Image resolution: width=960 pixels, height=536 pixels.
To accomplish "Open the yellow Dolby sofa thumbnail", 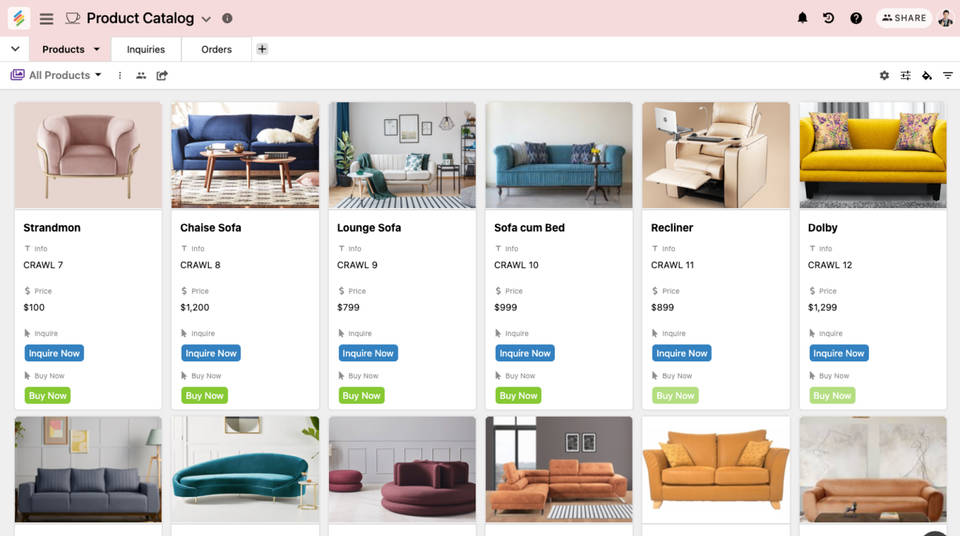I will (873, 155).
